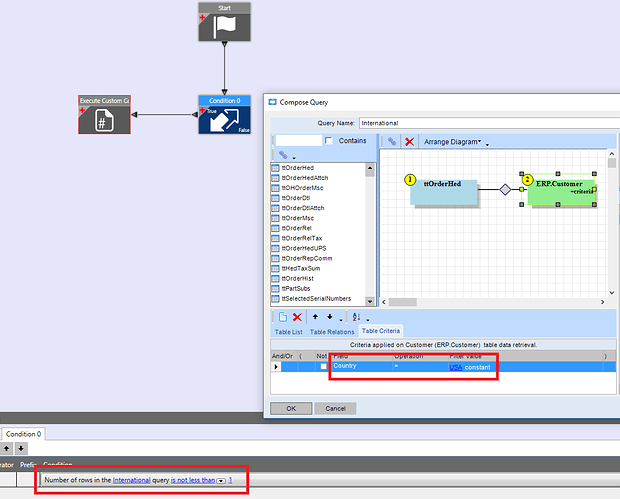Click the row count value 1 link
620x499 pixels.
pyautogui.click(x=230, y=480)
